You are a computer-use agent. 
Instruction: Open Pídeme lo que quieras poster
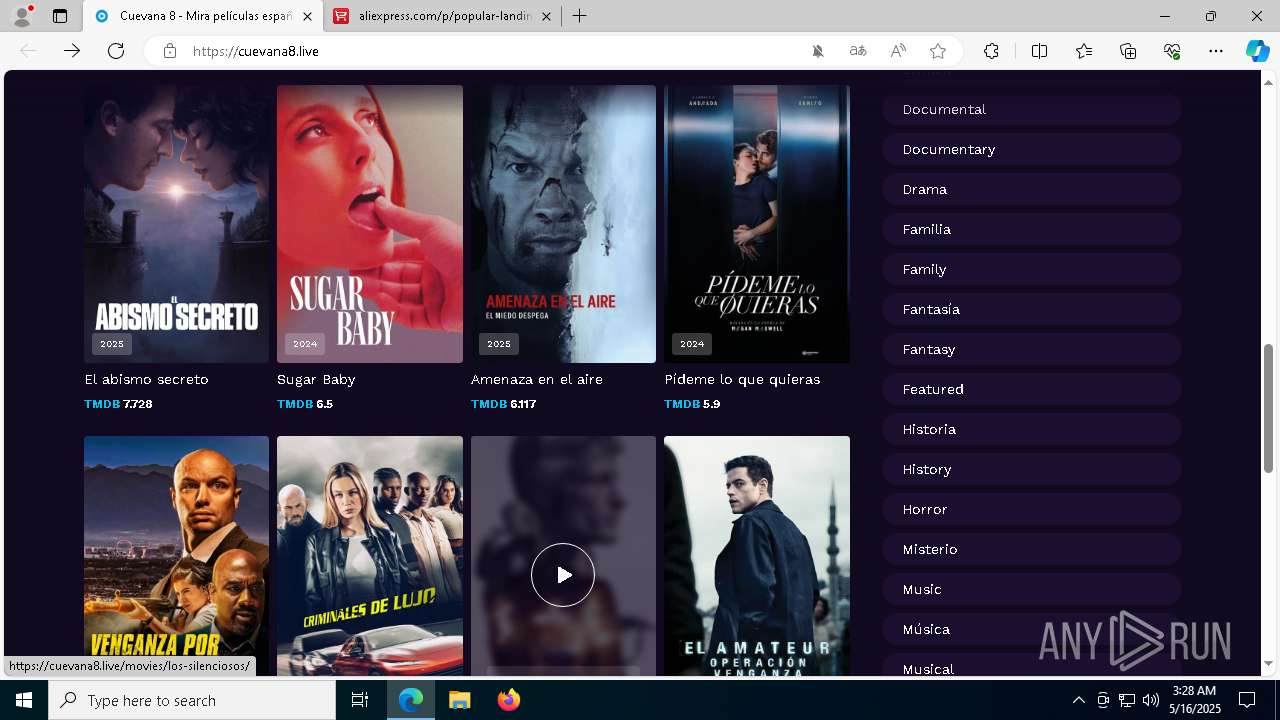click(x=757, y=224)
